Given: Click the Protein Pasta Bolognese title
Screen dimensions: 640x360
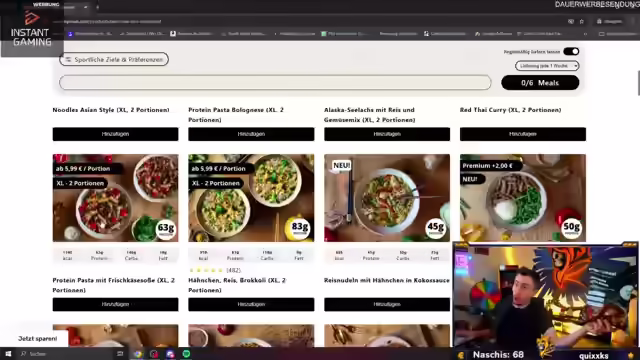Looking at the screenshot, I should coord(236,115).
